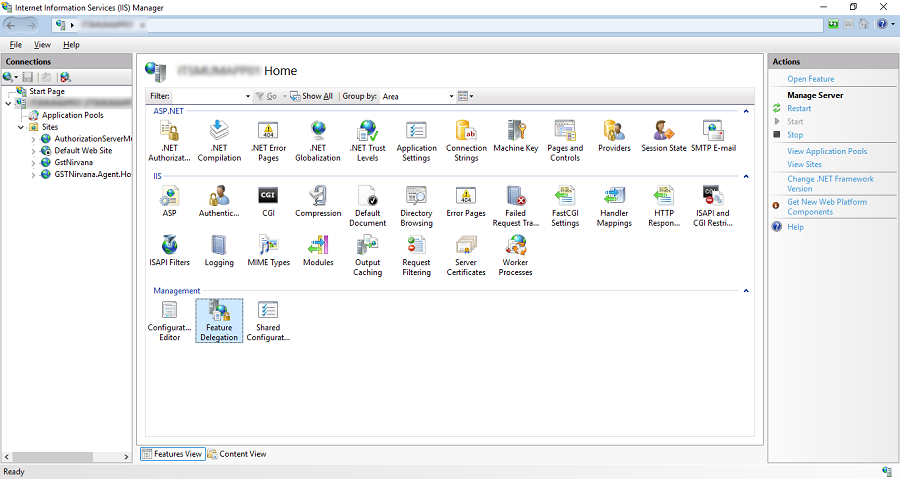Viewport: 900px width, 479px height.
Task: Switch to the Features View tab
Action: pos(172,454)
